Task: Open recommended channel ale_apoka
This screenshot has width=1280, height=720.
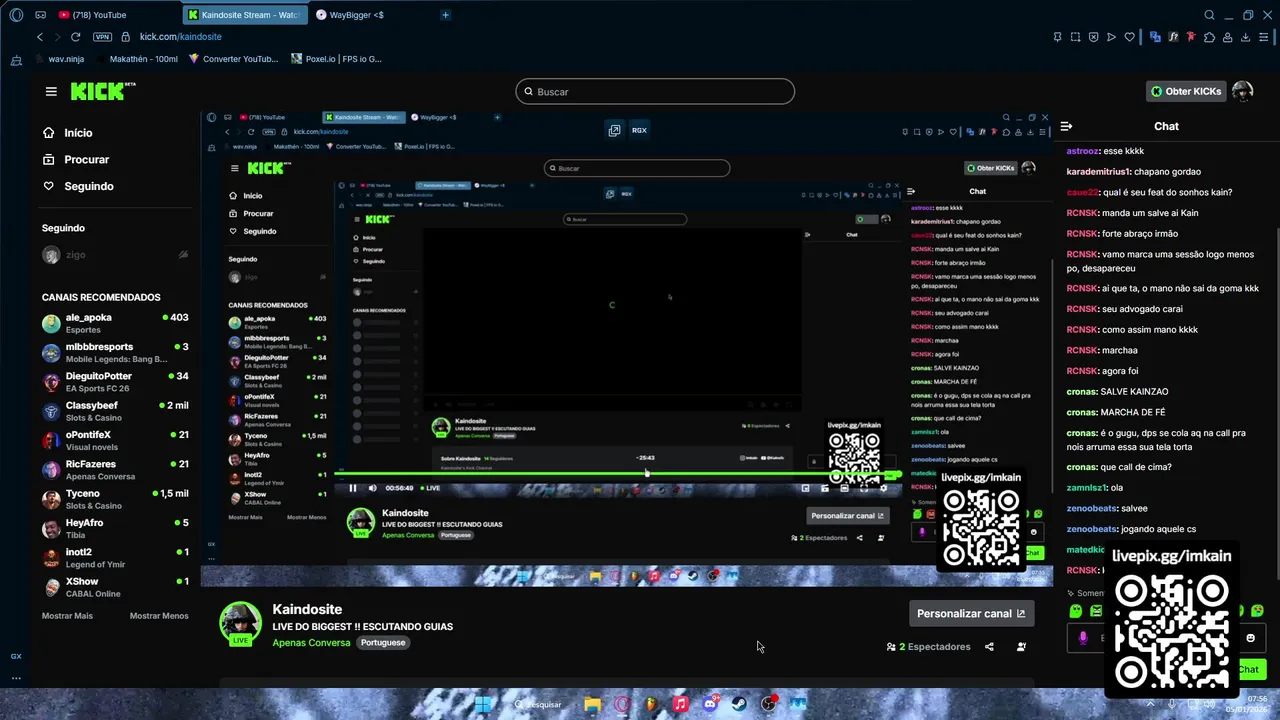Action: click(x=115, y=323)
